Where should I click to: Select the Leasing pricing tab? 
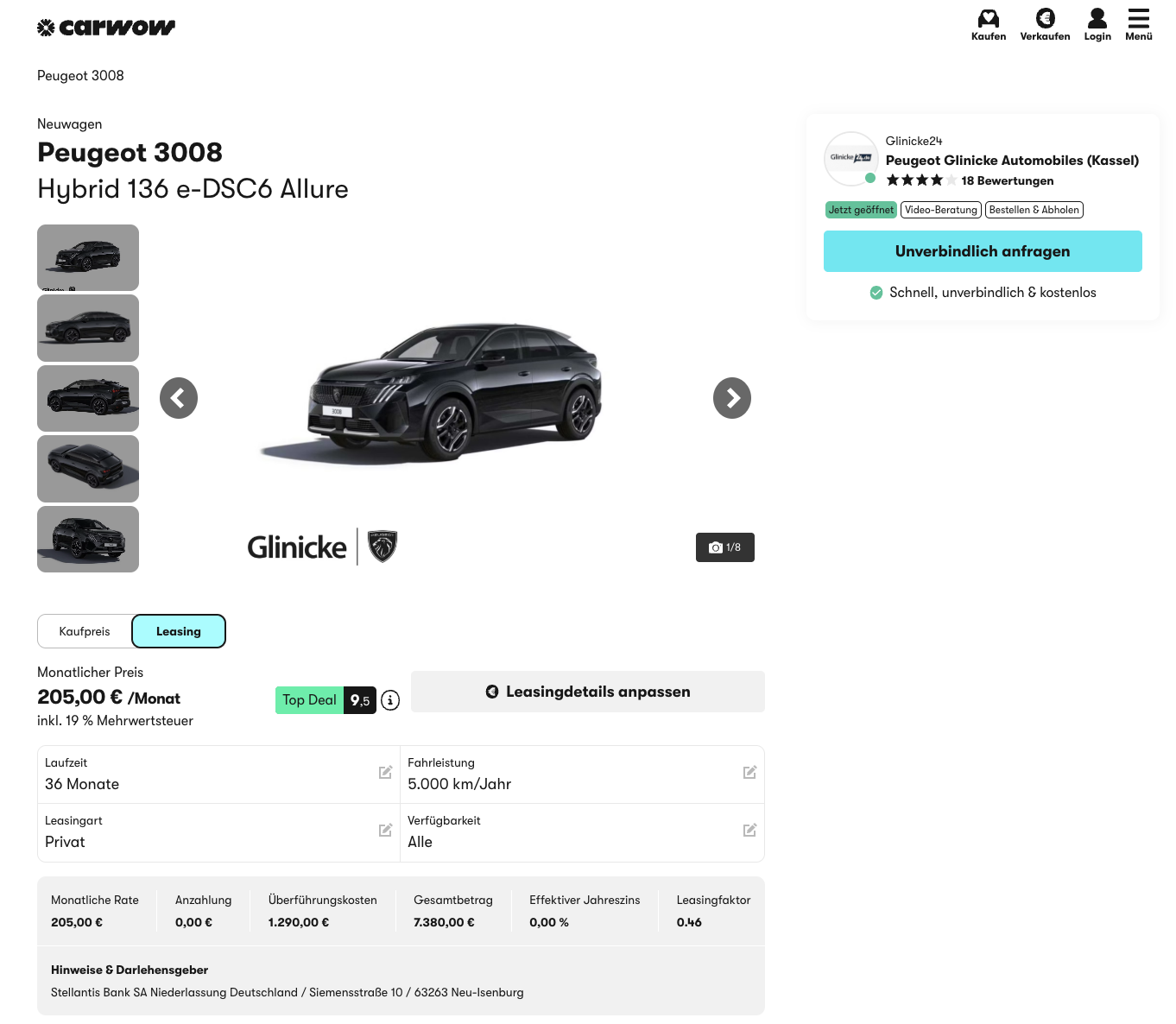pos(179,631)
